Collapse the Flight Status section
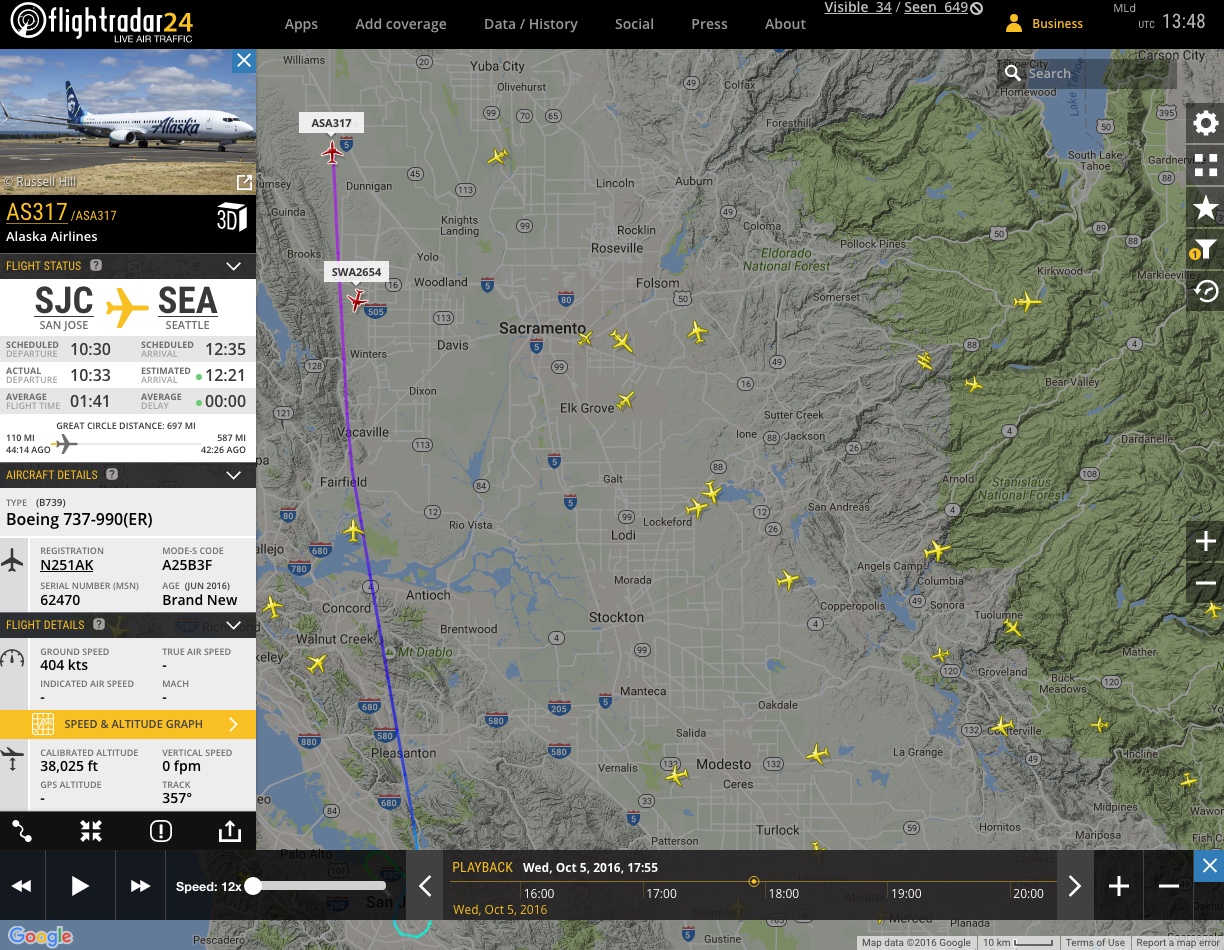The width and height of the screenshot is (1224, 950). 233,266
